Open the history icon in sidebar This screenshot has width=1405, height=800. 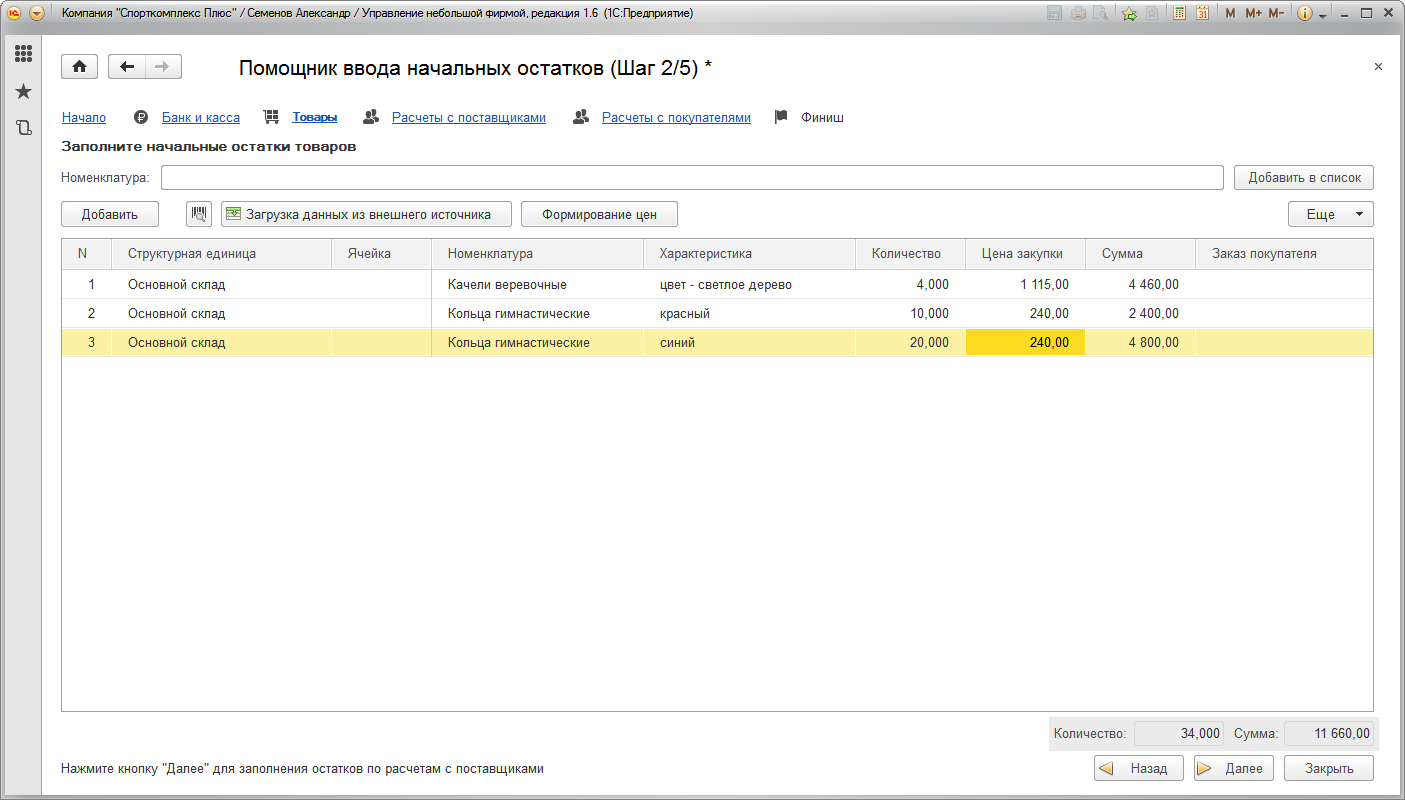coord(23,128)
